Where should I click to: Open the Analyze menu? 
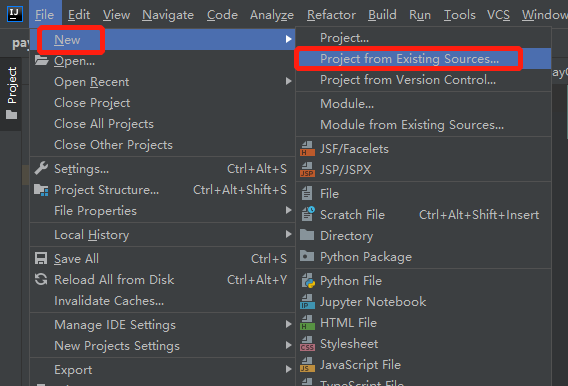[272, 14]
